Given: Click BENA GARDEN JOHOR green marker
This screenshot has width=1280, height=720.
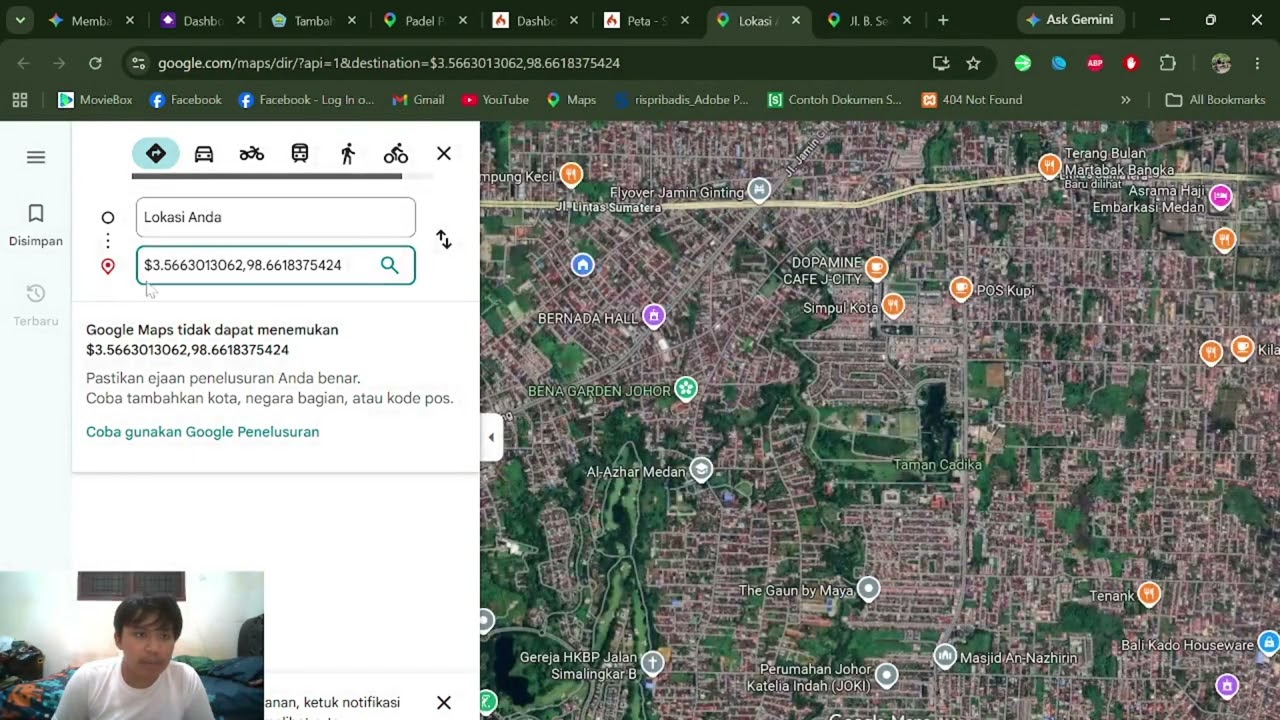Looking at the screenshot, I should pos(685,388).
